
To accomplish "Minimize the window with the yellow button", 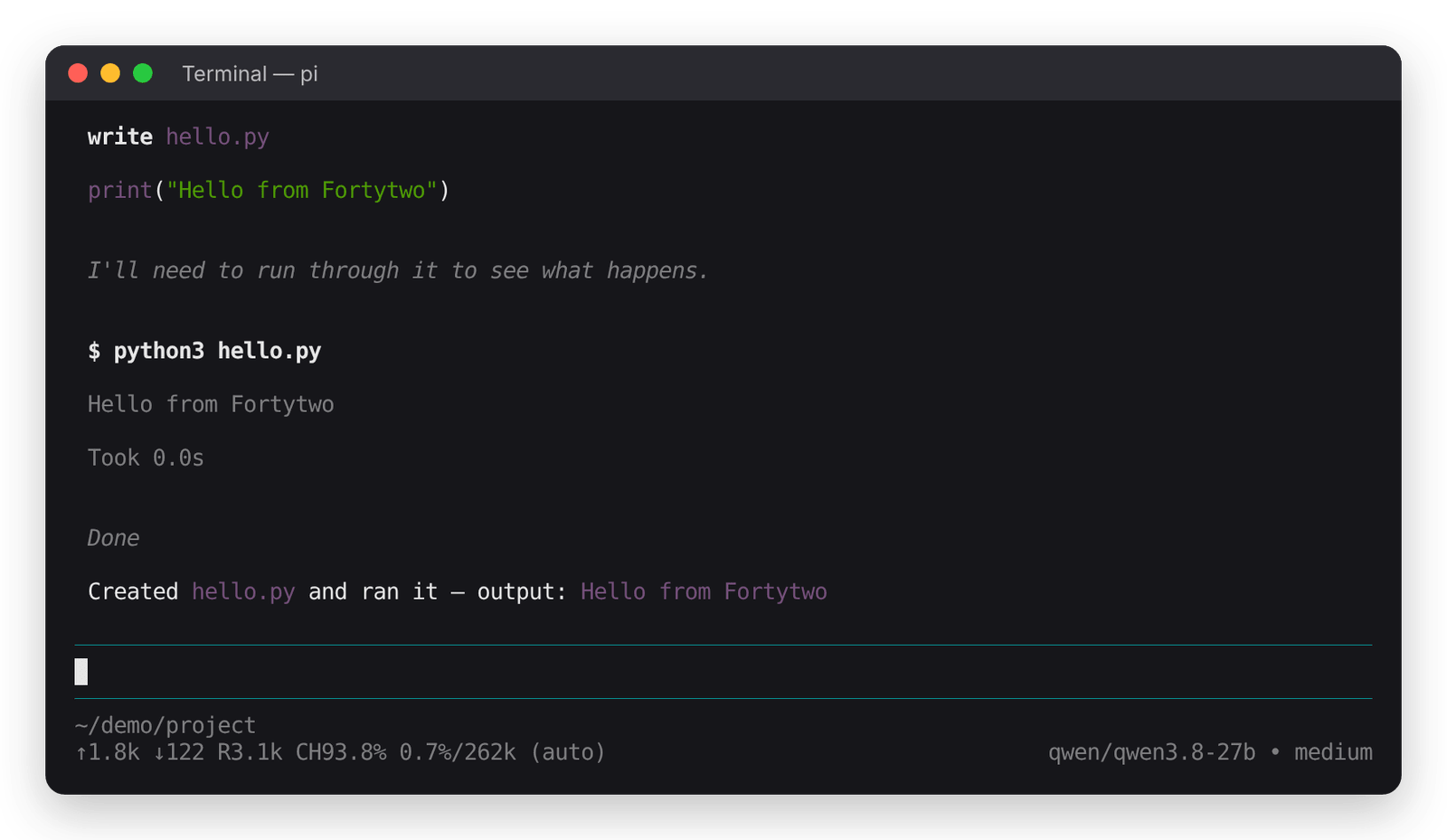I will 110,73.
